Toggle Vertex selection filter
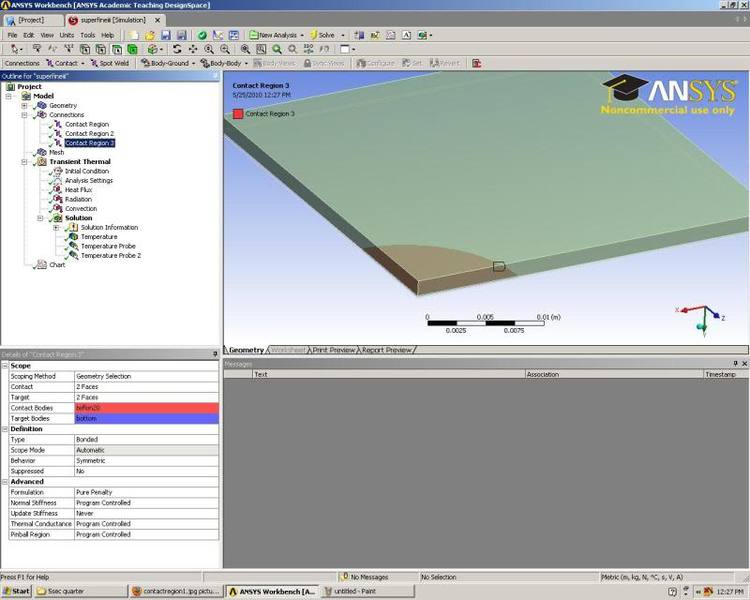 (85, 49)
